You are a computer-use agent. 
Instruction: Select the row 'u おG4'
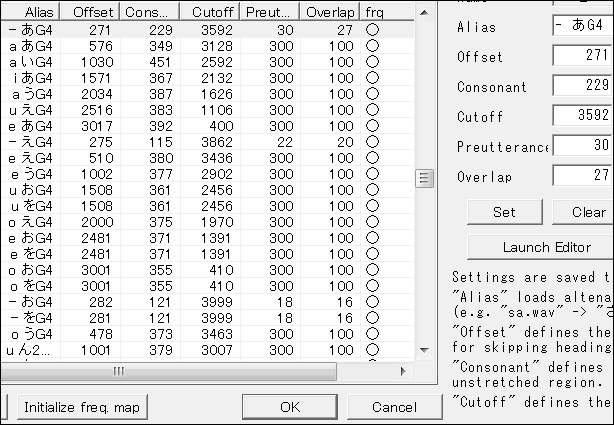pos(207,190)
